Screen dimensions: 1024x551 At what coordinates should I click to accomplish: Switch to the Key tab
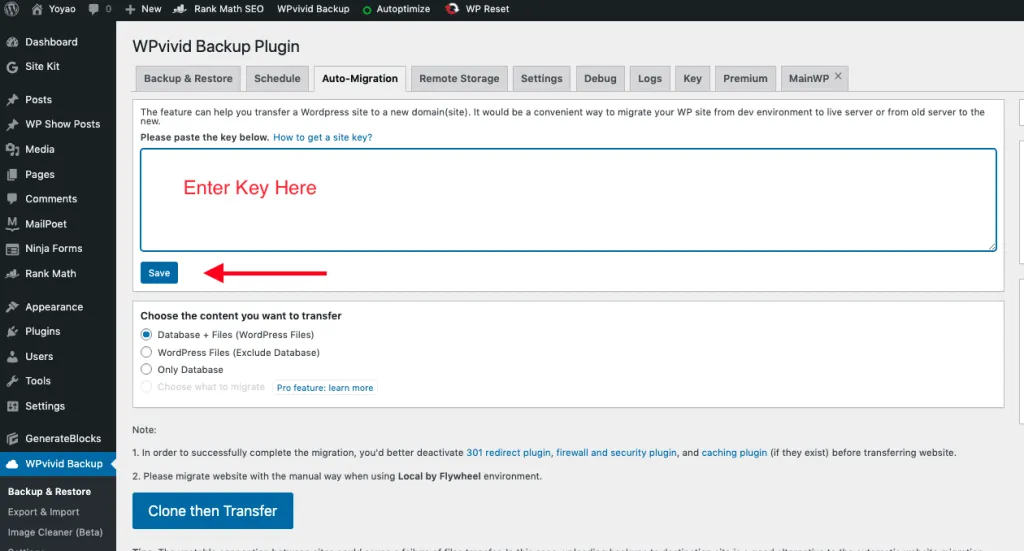(692, 78)
